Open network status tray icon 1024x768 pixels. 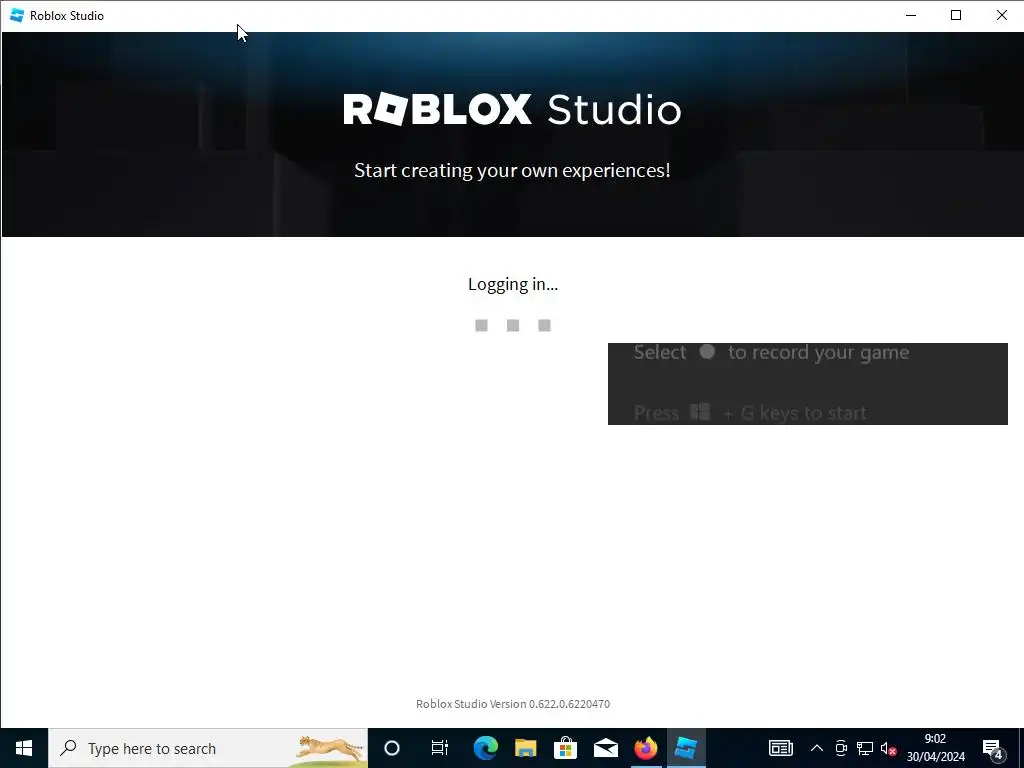tap(865, 748)
